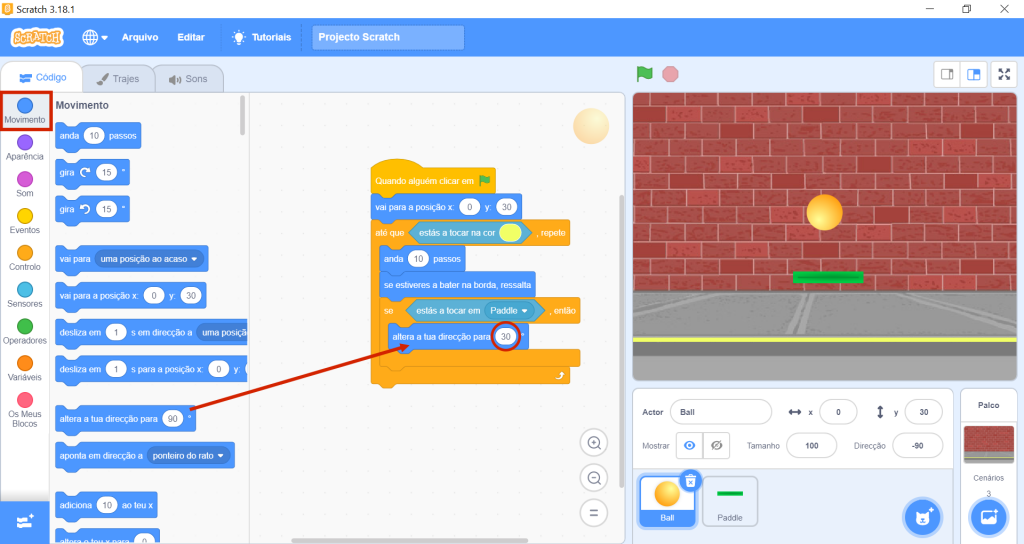Reset workspace zoom with equals button

click(594, 513)
